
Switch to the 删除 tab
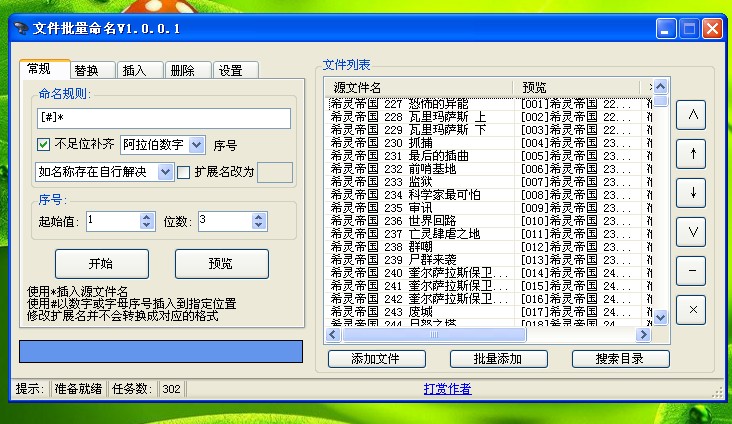[x=182, y=70]
